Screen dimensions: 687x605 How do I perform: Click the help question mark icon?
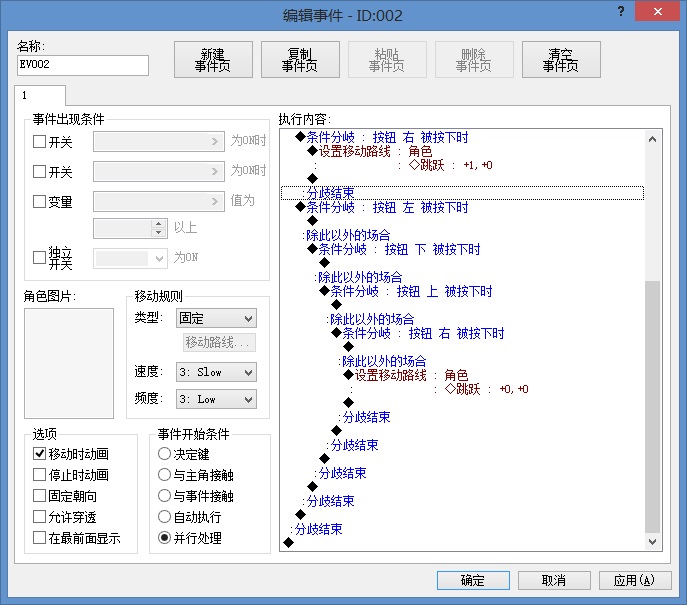(x=621, y=11)
